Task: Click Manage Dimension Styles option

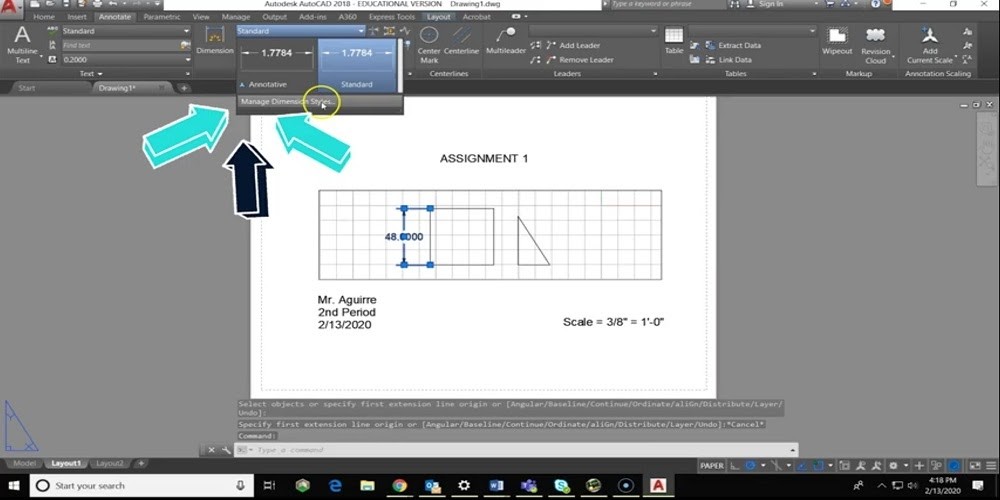Action: [x=286, y=102]
